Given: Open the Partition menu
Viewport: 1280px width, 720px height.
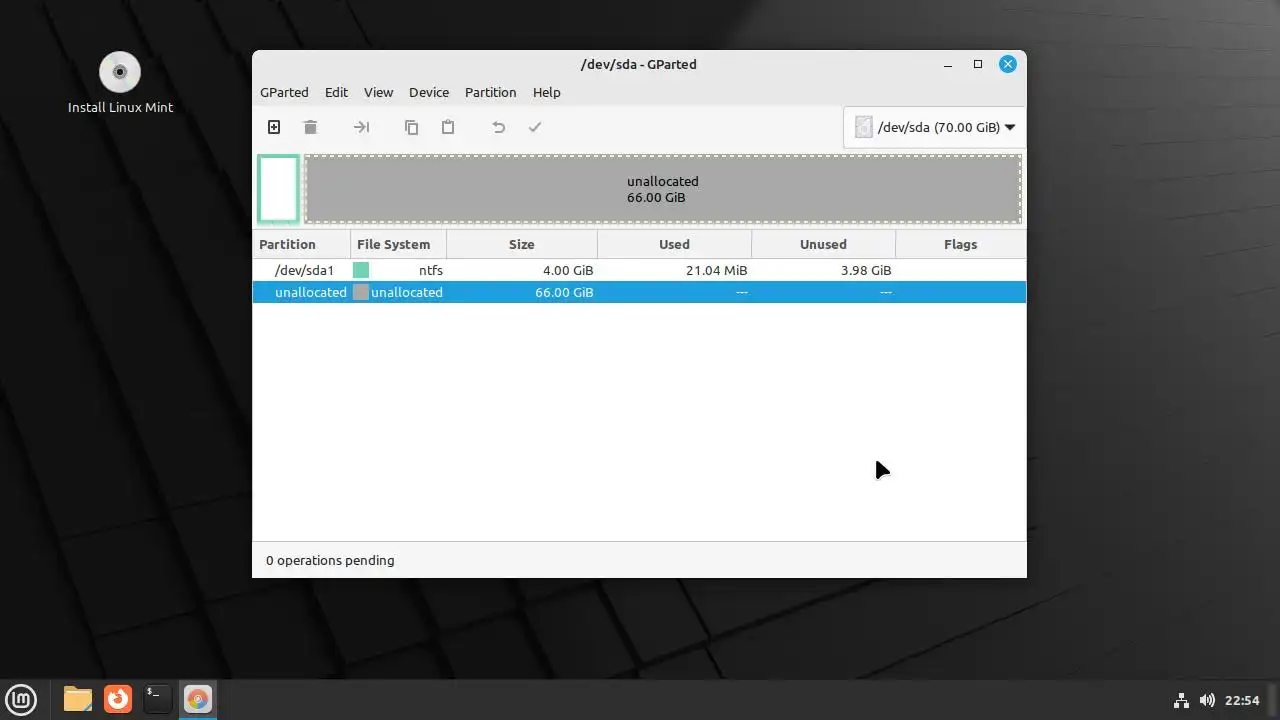Looking at the screenshot, I should (490, 92).
